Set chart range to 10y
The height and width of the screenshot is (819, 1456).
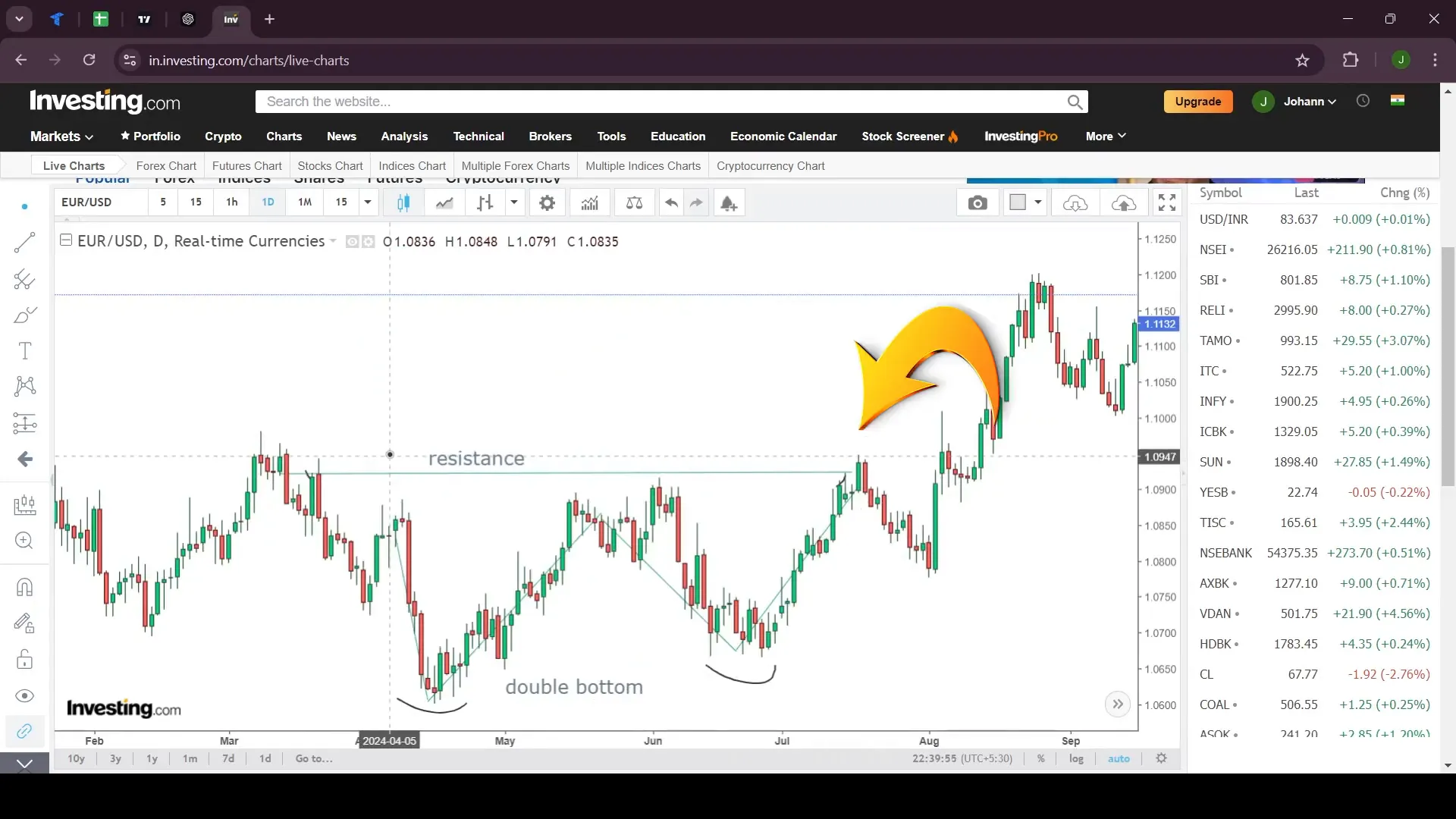(x=76, y=759)
